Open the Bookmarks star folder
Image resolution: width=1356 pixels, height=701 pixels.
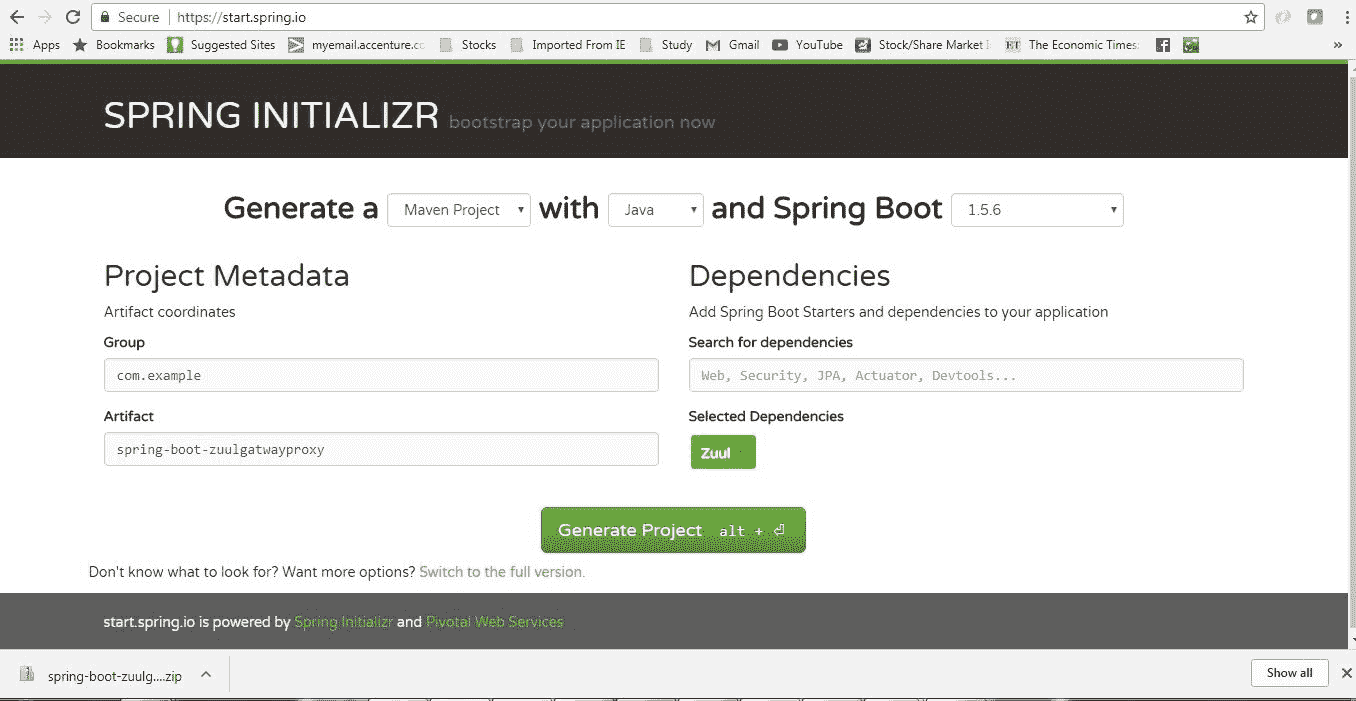pos(114,45)
